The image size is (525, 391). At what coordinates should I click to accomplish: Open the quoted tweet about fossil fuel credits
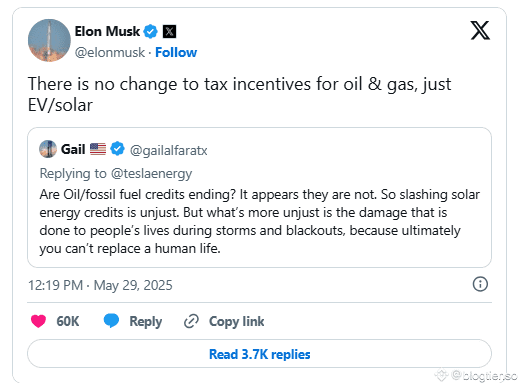[259, 197]
